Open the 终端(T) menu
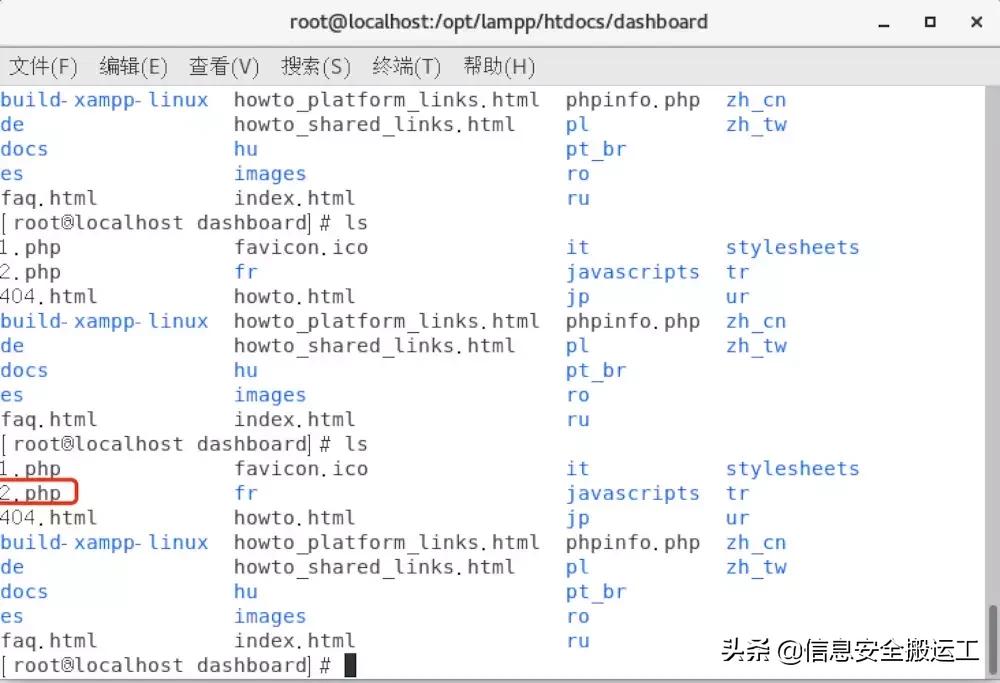 click(x=406, y=66)
